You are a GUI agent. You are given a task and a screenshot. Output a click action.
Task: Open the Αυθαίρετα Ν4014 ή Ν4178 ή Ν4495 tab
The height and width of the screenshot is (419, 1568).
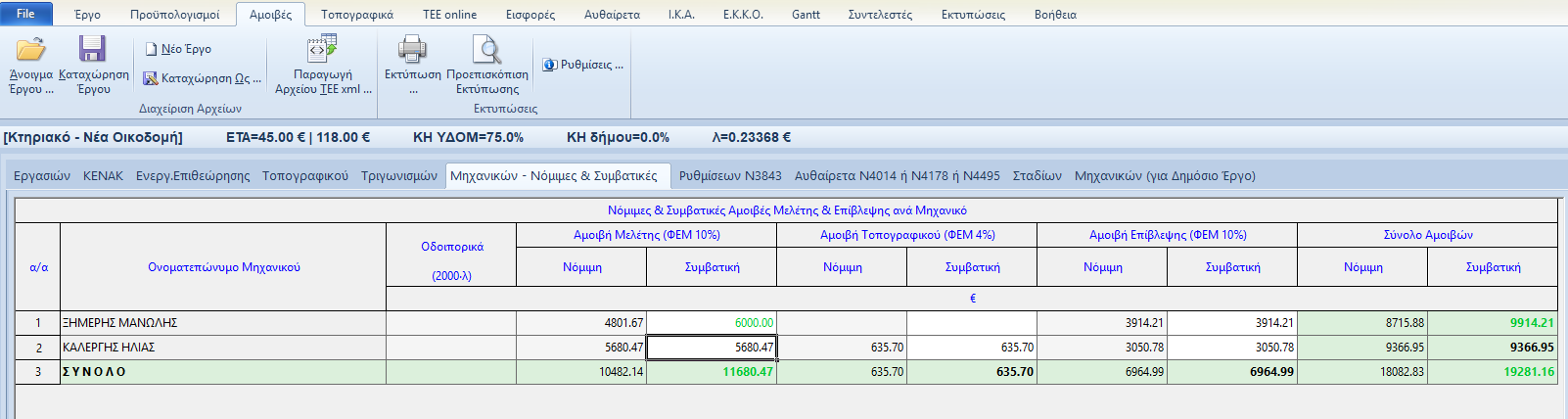897,176
